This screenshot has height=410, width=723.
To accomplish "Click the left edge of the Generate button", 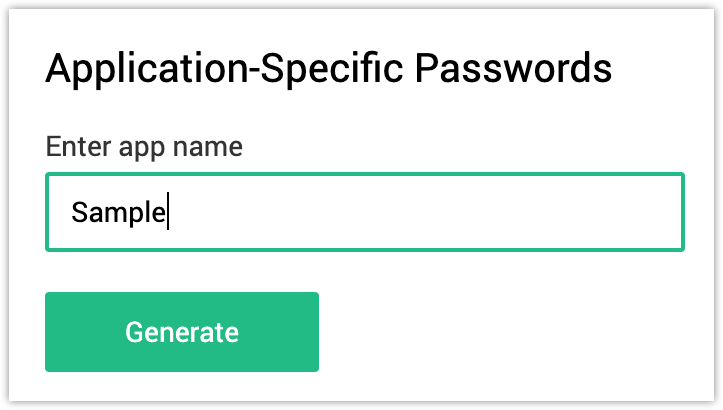I will tap(58, 332).
